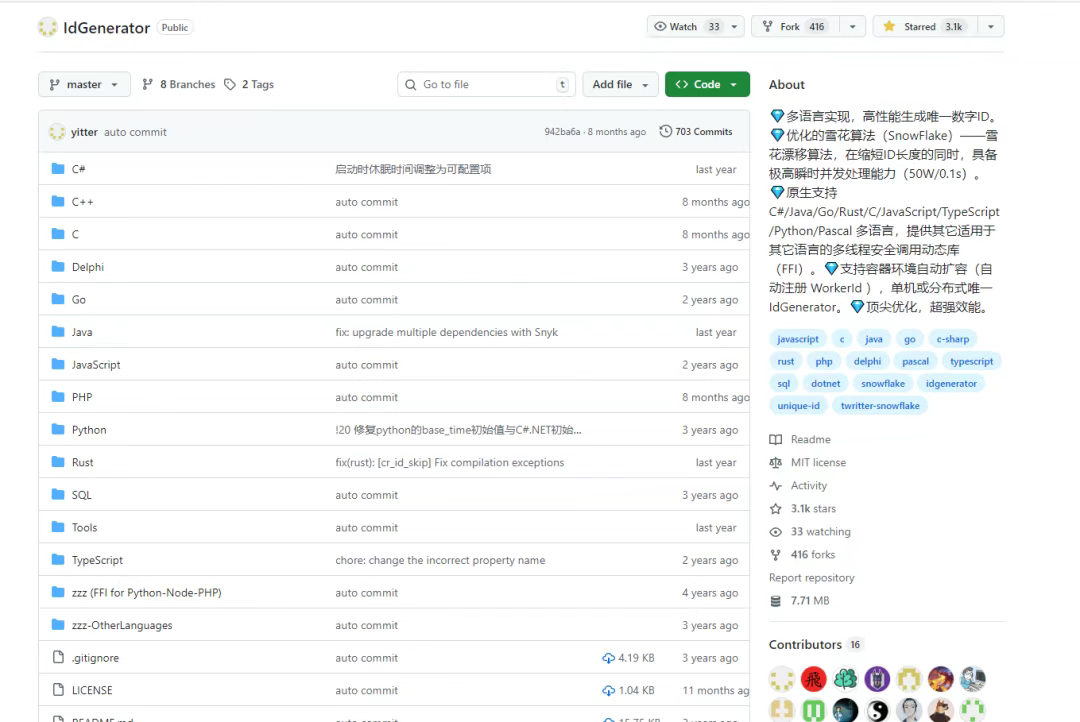Click the MIT license scale icon

(x=776, y=462)
